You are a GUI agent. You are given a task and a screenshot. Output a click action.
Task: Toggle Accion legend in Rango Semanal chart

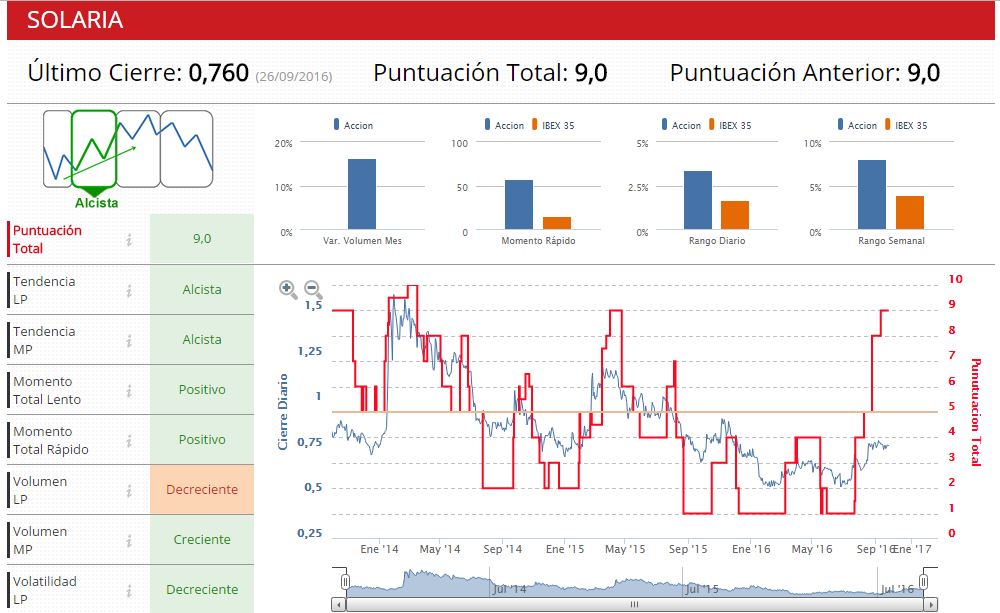857,125
